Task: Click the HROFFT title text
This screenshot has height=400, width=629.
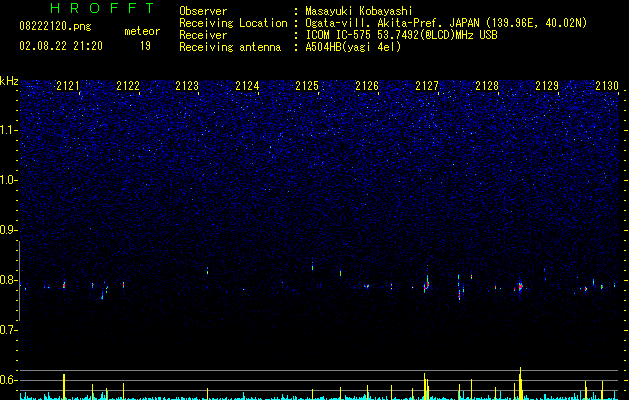Action: point(102,8)
